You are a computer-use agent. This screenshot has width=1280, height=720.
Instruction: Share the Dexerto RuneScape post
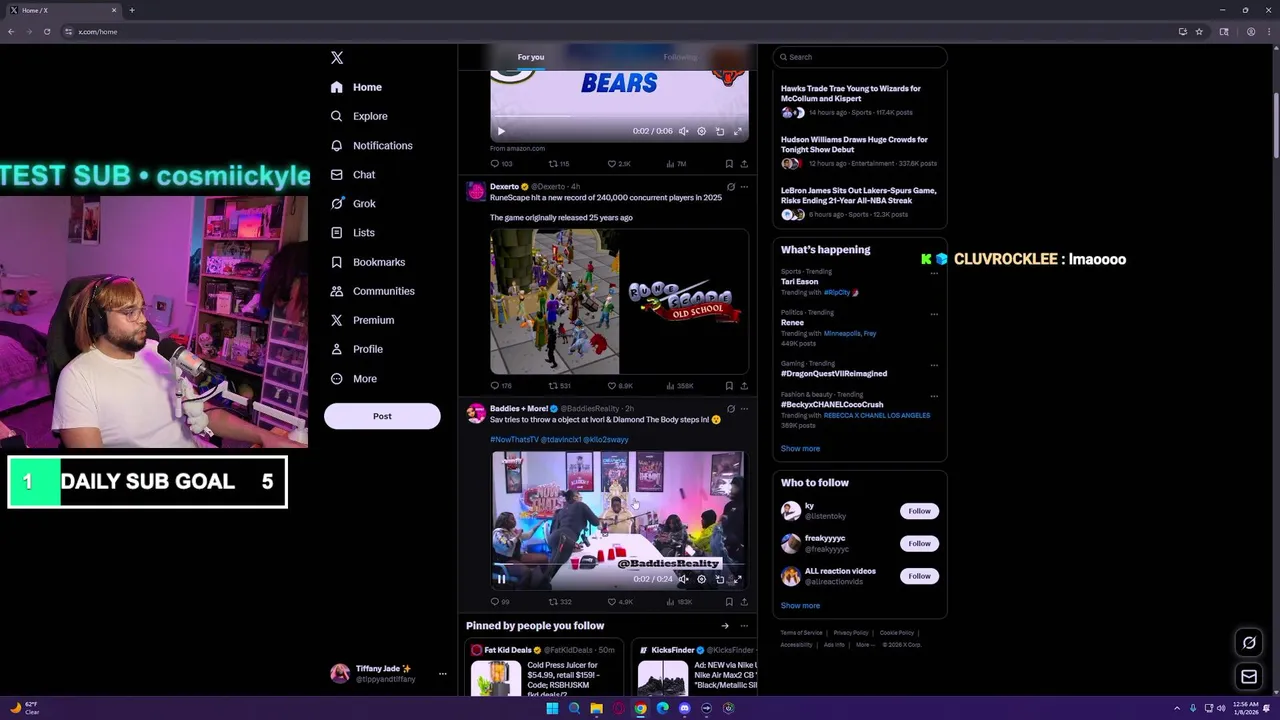coord(743,386)
